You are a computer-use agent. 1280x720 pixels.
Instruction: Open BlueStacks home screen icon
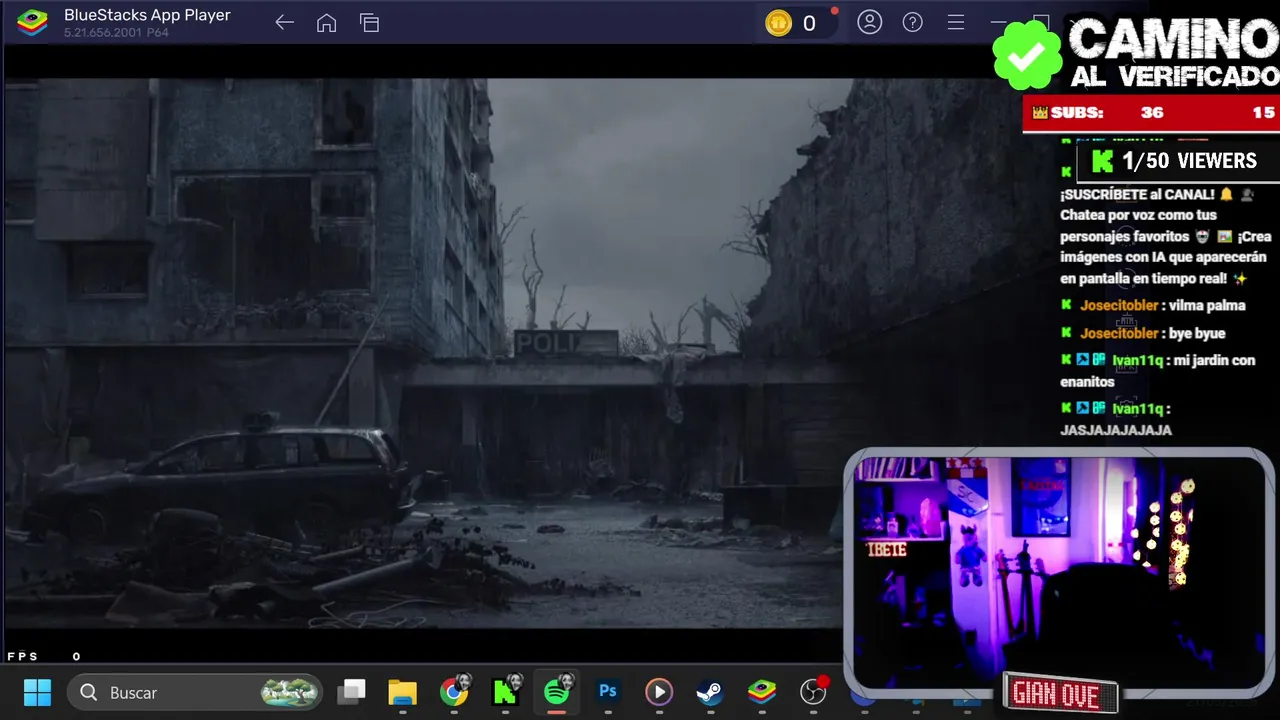pos(327,22)
